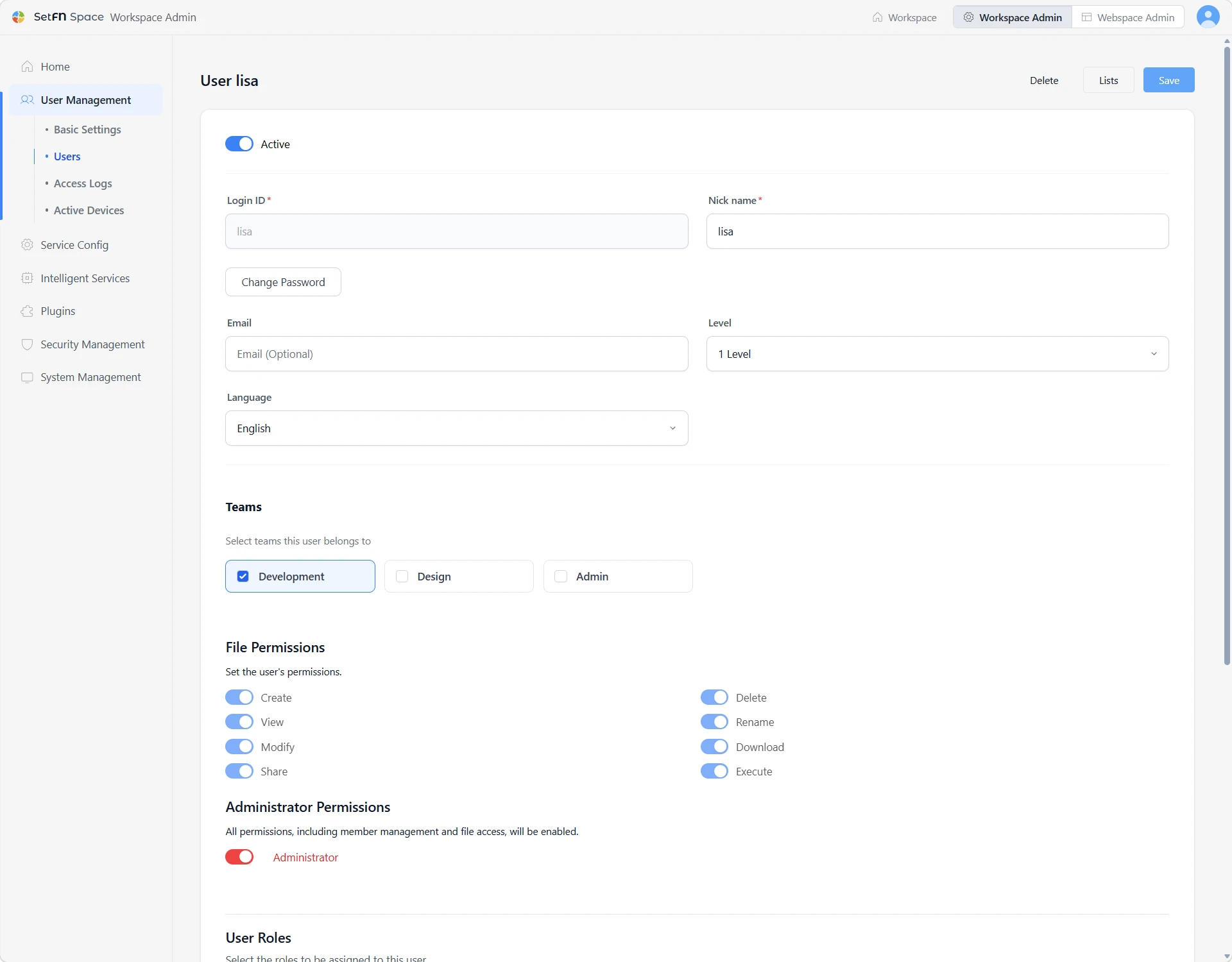Toggle the Rename file permission

pos(714,721)
